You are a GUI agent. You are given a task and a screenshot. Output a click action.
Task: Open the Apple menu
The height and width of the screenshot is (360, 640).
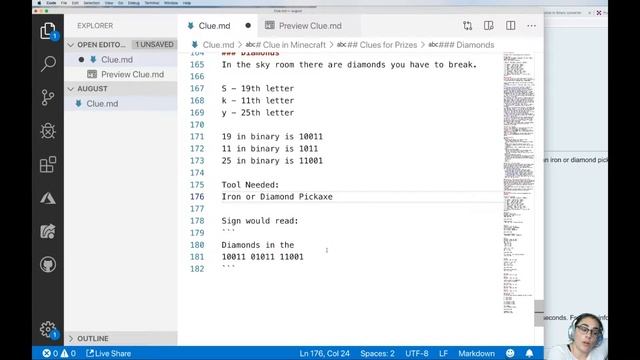pos(39,3)
